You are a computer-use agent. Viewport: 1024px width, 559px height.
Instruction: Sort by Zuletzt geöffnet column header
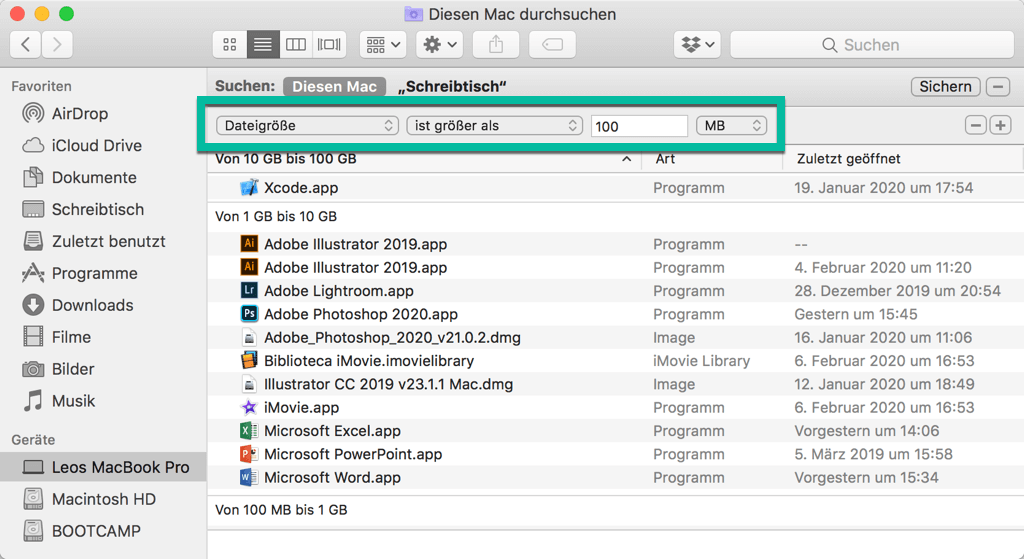pyautogui.click(x=848, y=159)
